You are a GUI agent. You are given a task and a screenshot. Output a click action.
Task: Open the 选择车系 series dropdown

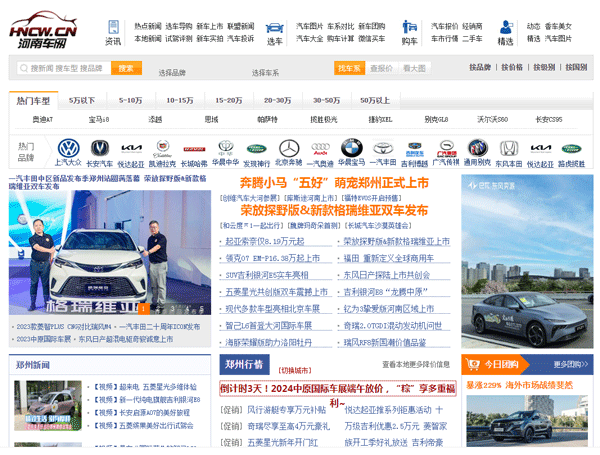tap(265, 73)
